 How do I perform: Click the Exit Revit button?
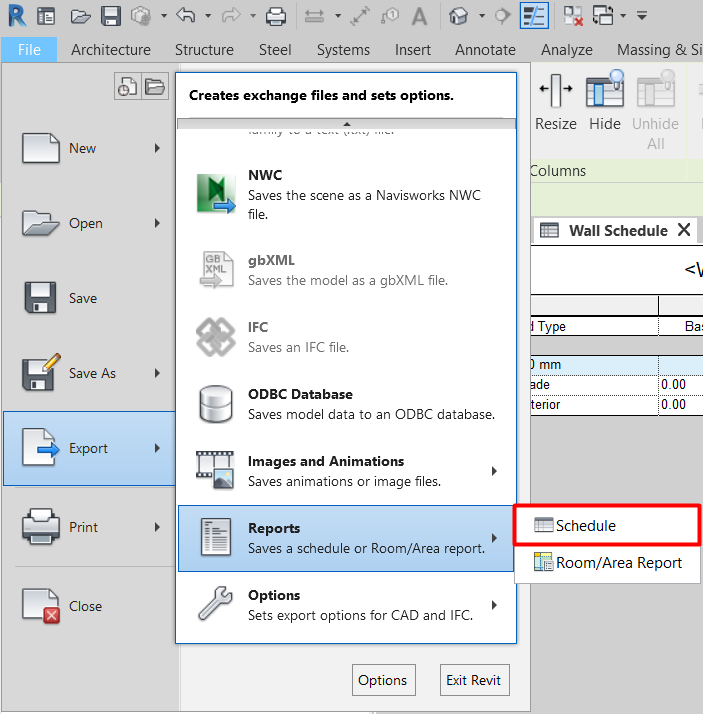coord(474,680)
